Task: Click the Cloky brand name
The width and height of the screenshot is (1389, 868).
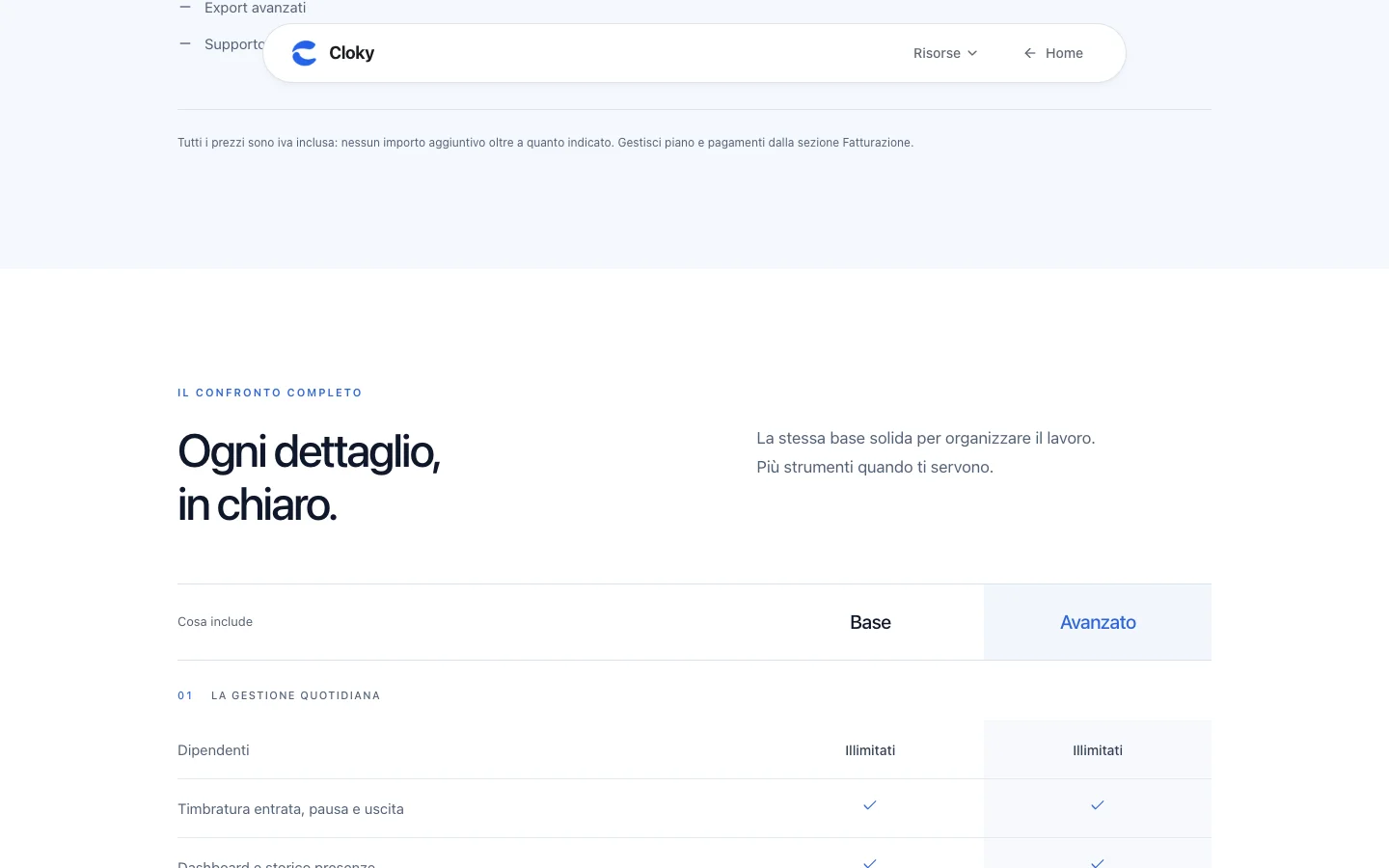Action: click(x=351, y=53)
